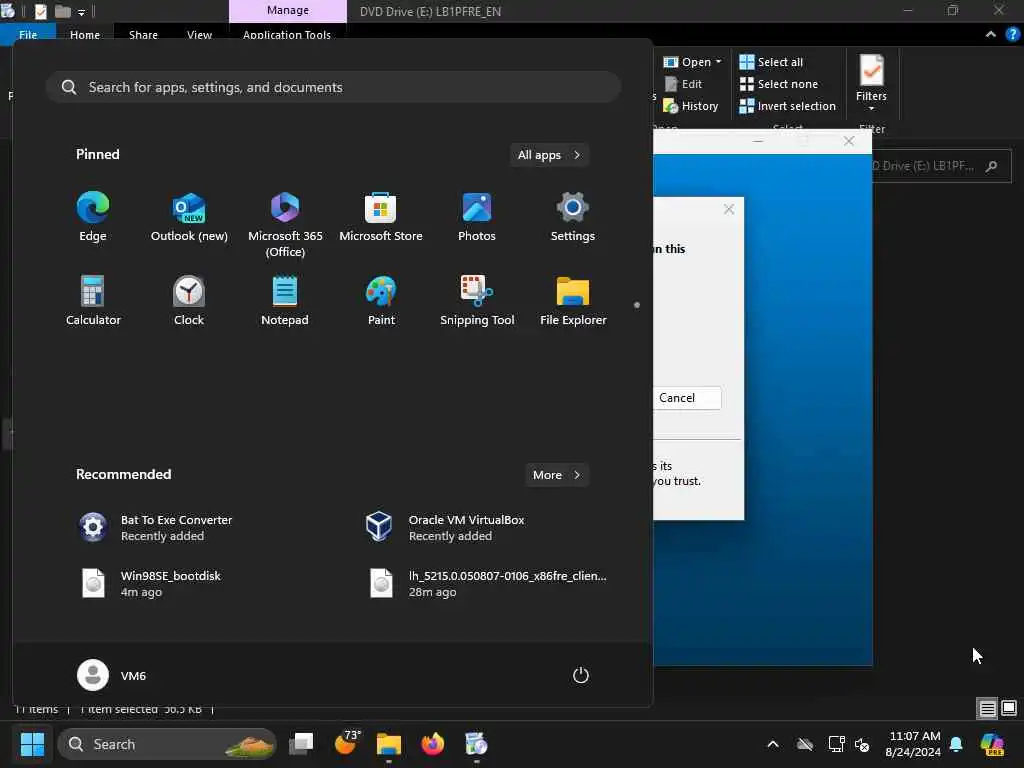Viewport: 1024px width, 768px height.
Task: Open Copilot preview on taskbar
Action: pyautogui.click(x=992, y=744)
